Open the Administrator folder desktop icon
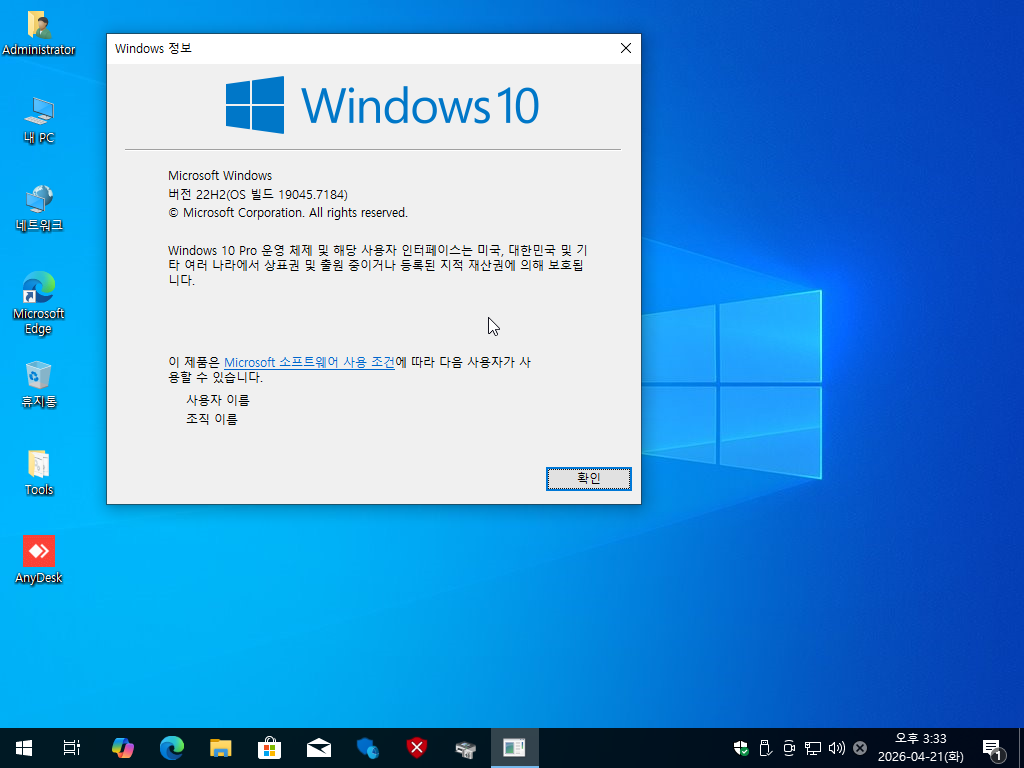The height and width of the screenshot is (768, 1024). (39, 33)
